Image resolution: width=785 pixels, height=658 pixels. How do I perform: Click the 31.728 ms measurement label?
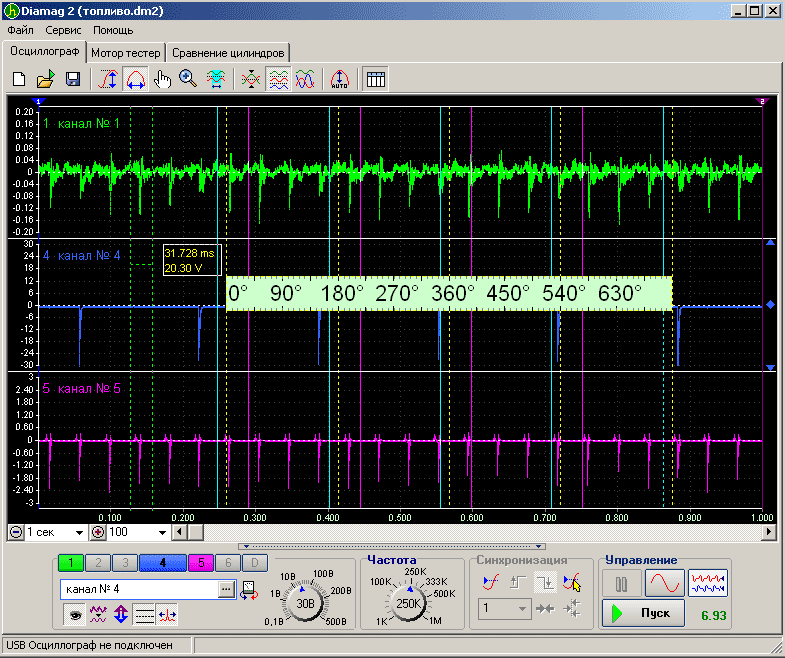click(189, 253)
